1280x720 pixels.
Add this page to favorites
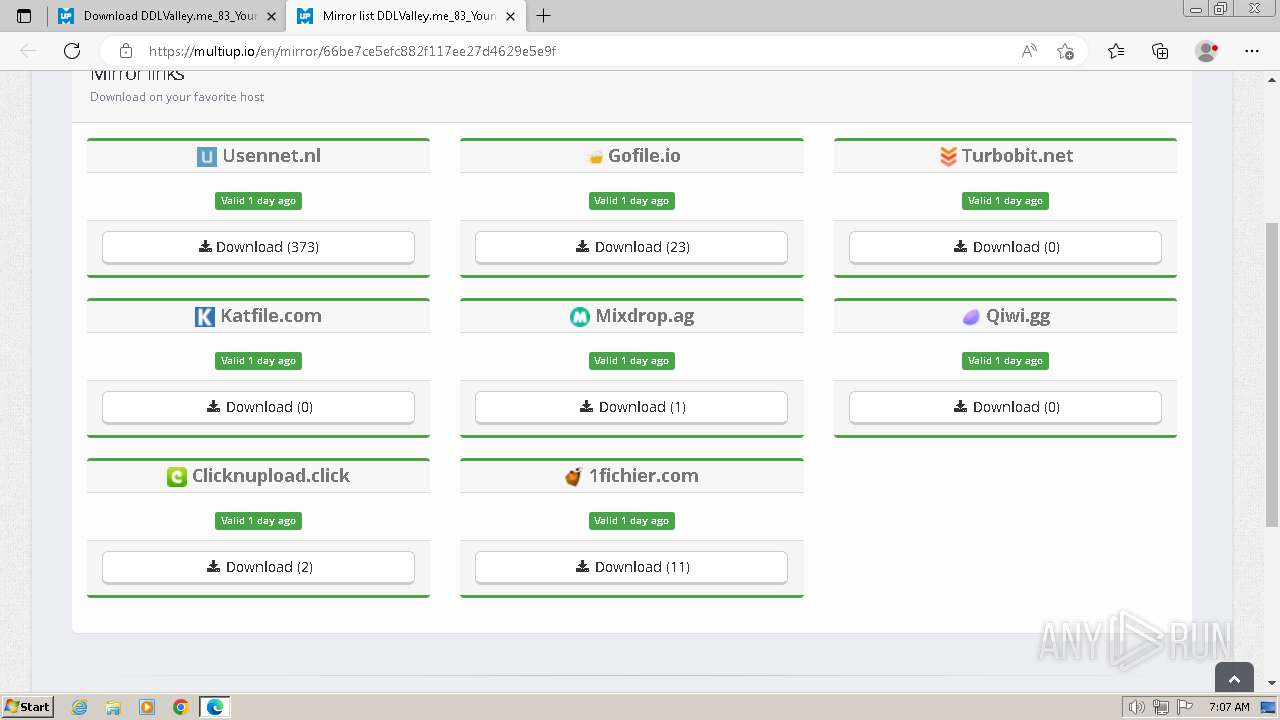coord(1066,51)
